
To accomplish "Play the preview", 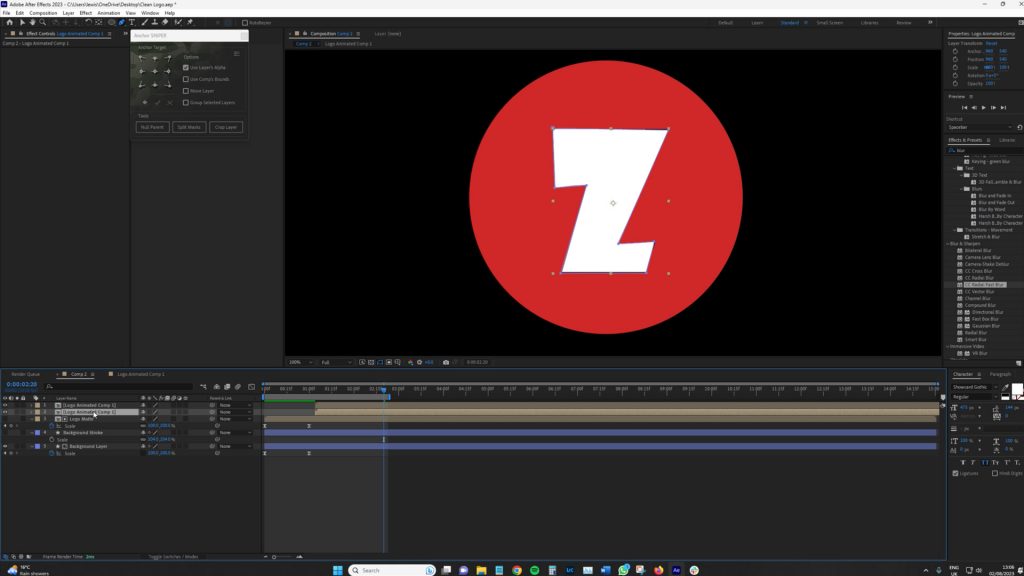I will tap(984, 108).
